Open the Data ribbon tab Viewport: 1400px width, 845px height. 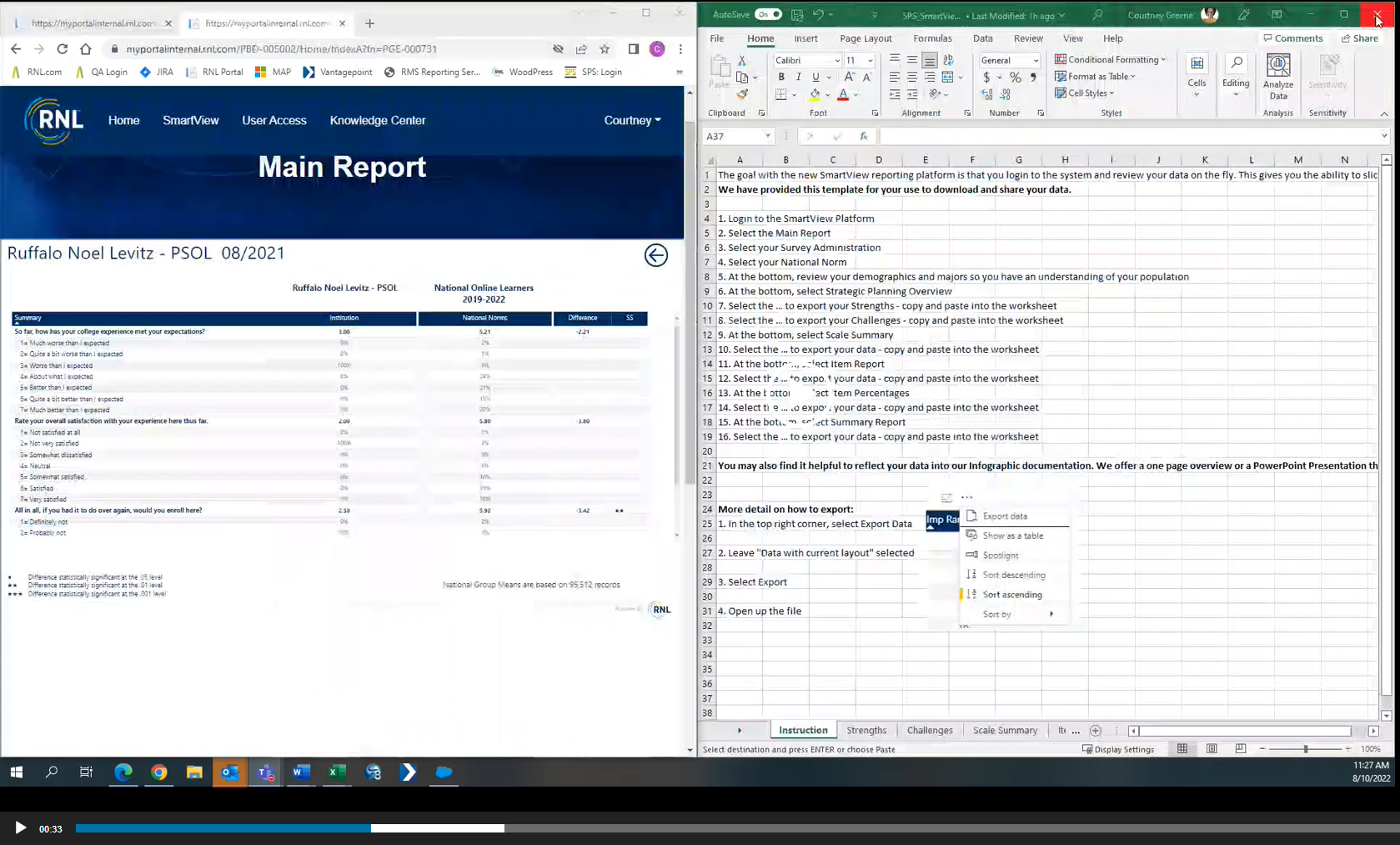click(982, 38)
